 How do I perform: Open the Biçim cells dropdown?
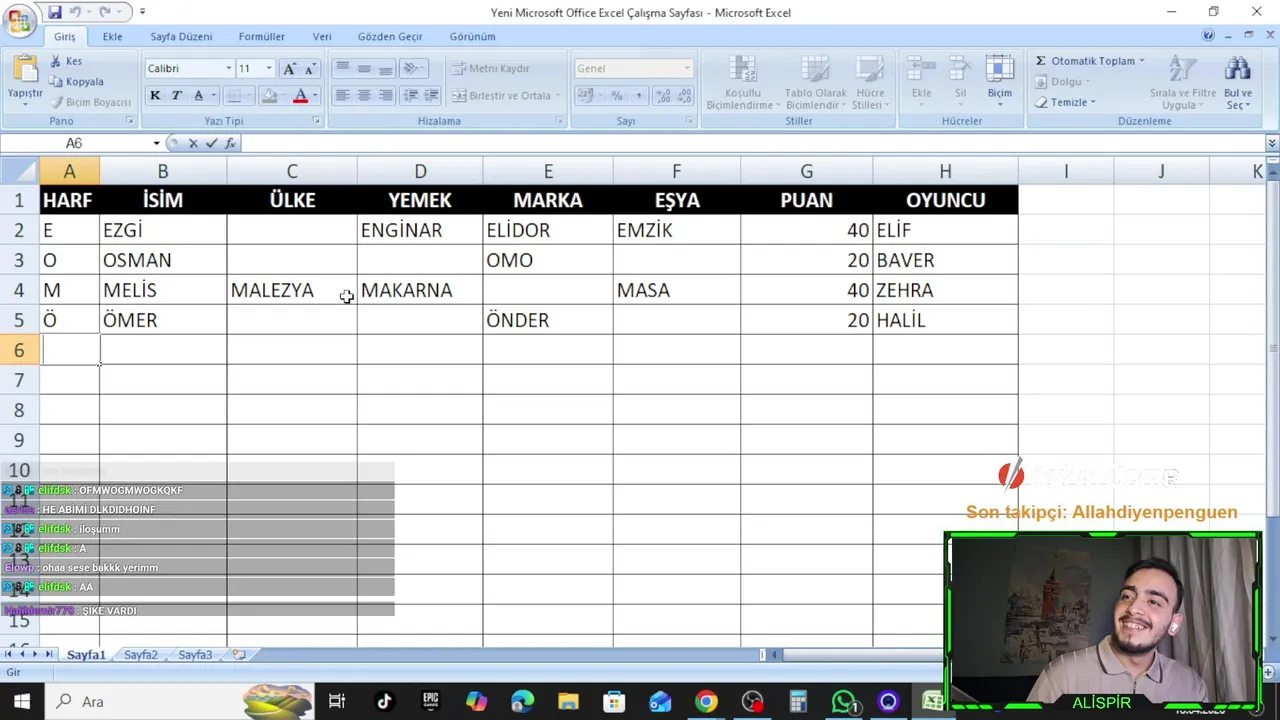[x=1000, y=80]
